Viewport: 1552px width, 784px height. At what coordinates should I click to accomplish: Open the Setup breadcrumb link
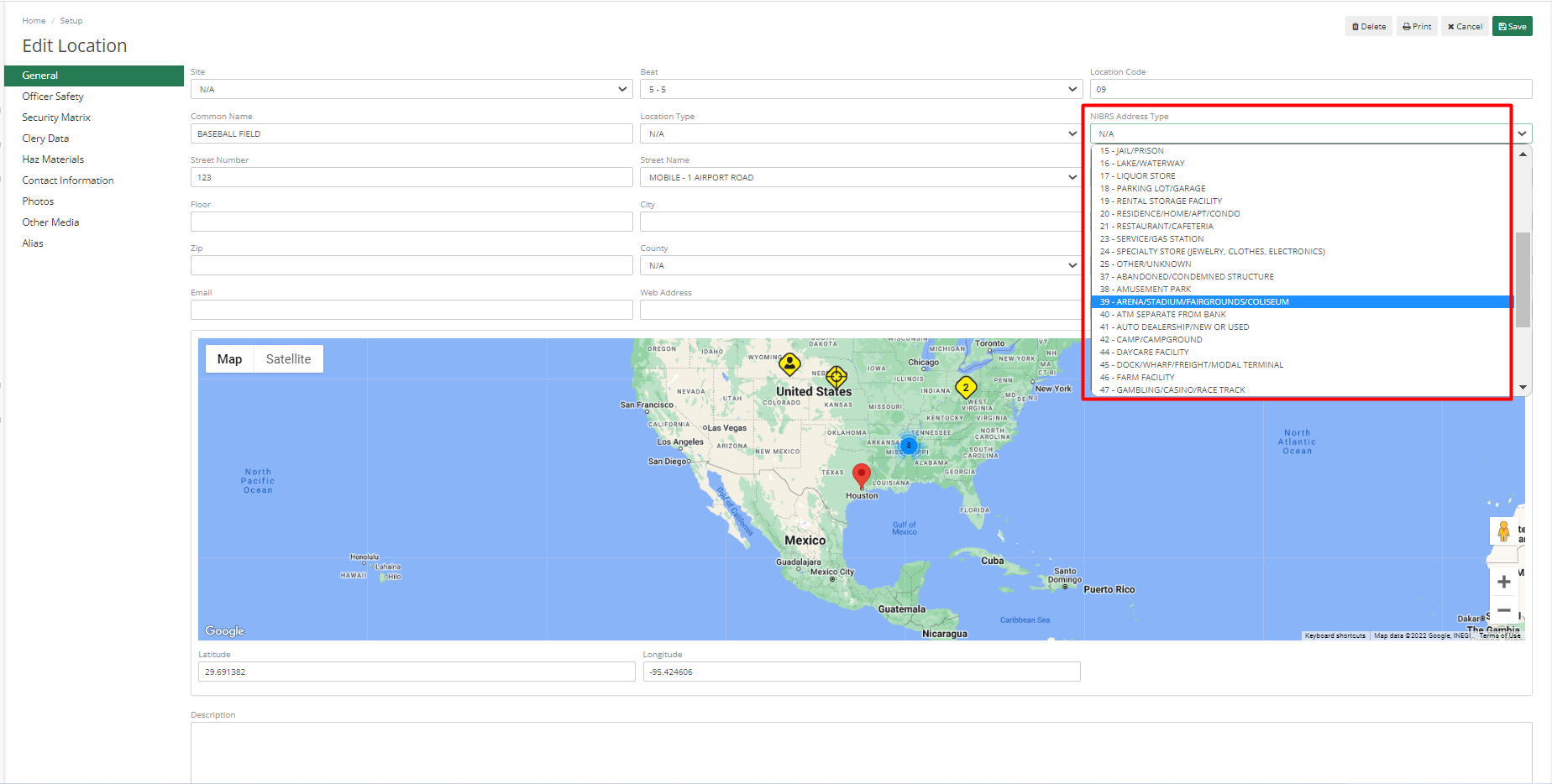[71, 20]
